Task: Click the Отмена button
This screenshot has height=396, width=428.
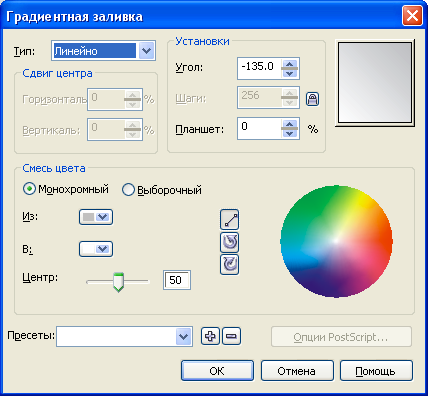Action: point(297,370)
